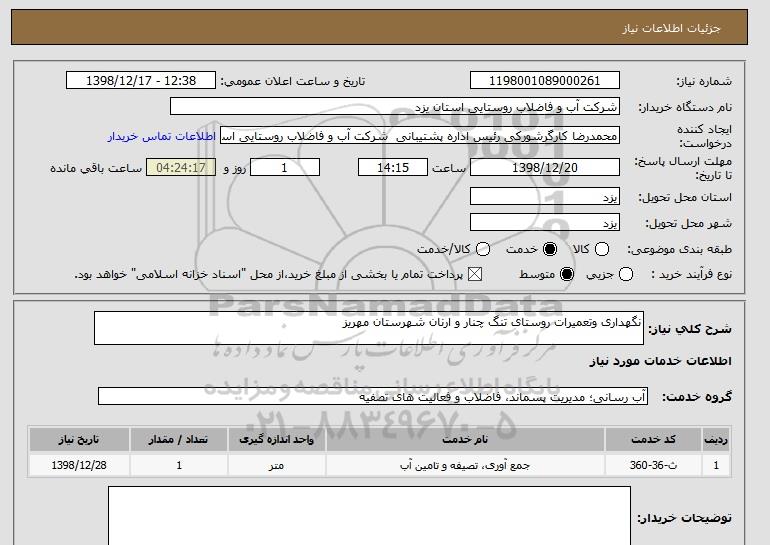Click the نام خدمت column header

click(x=465, y=439)
